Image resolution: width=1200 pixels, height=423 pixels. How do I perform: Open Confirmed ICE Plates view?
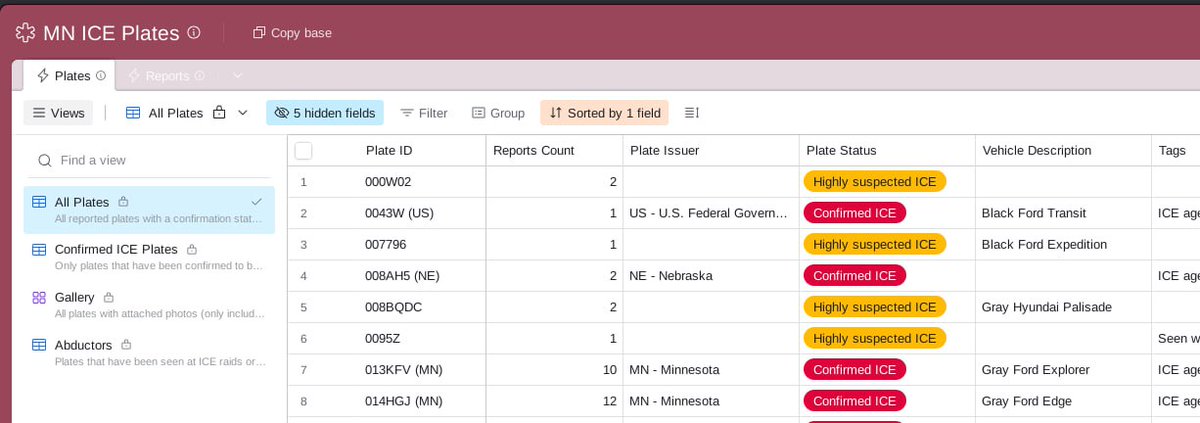coord(149,257)
